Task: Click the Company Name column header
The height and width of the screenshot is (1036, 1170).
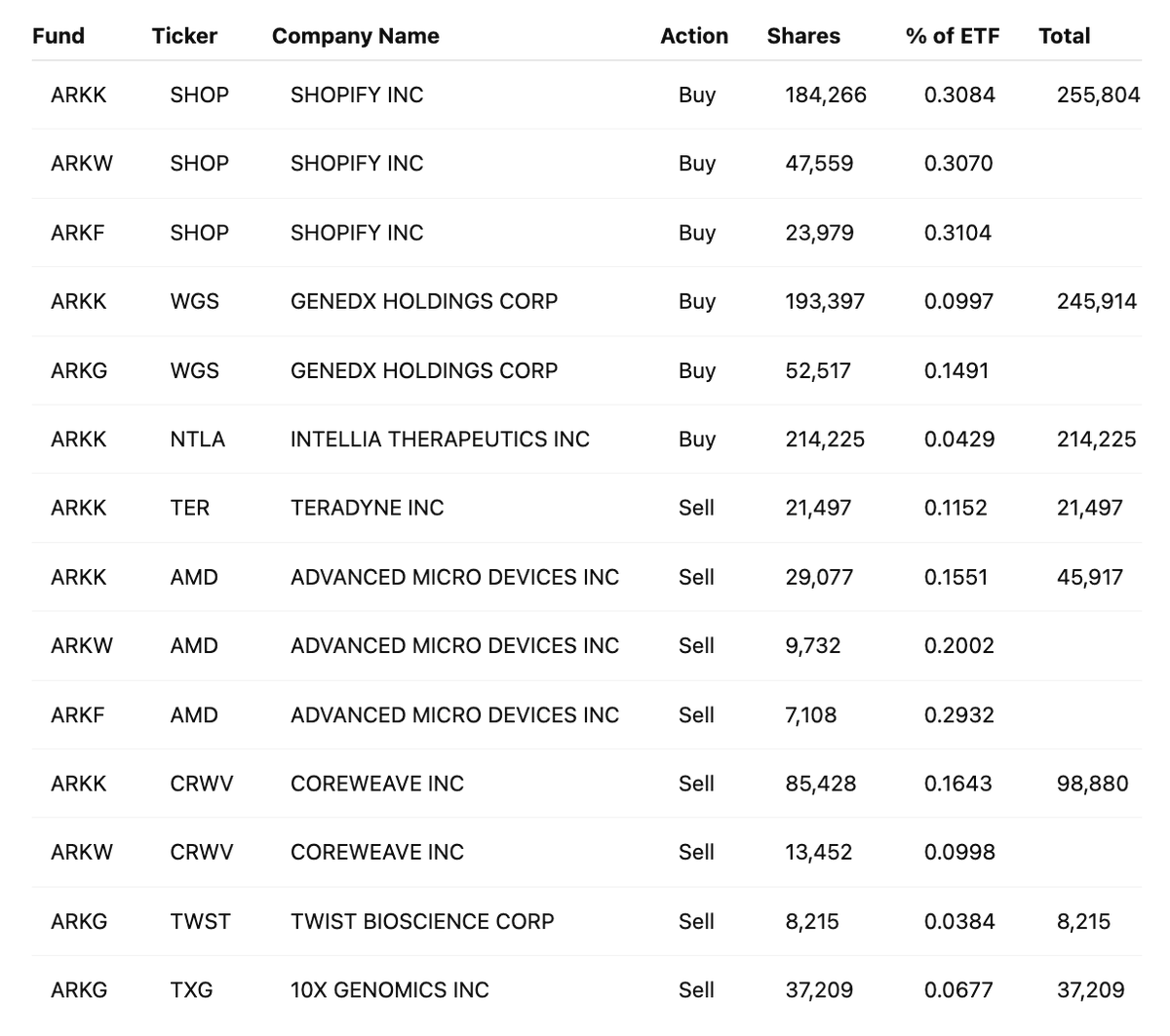Action: (x=356, y=36)
